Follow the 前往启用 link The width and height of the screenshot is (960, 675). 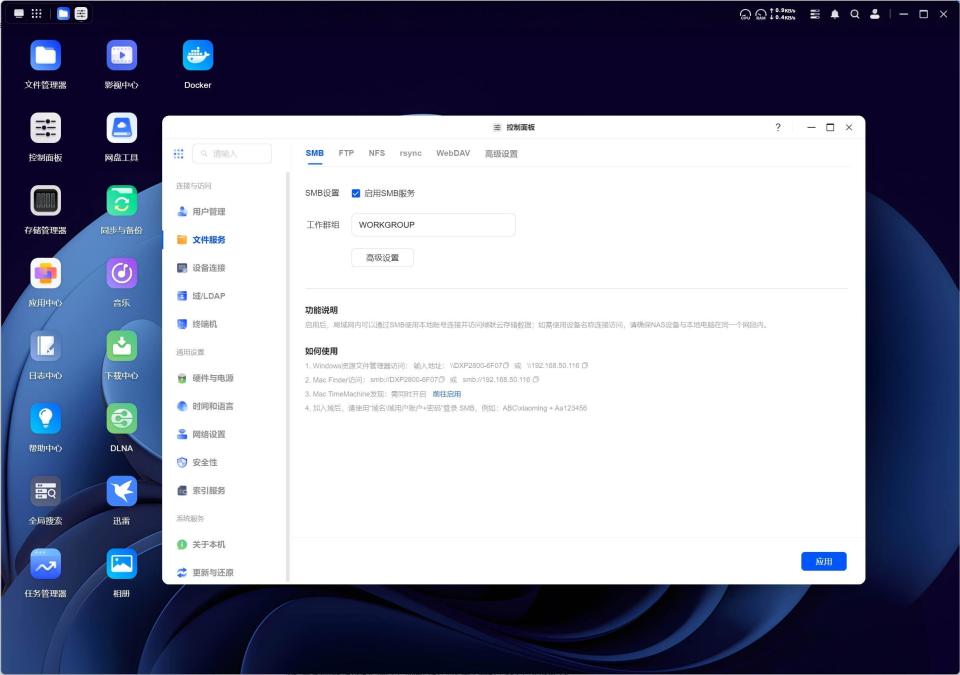[446, 394]
